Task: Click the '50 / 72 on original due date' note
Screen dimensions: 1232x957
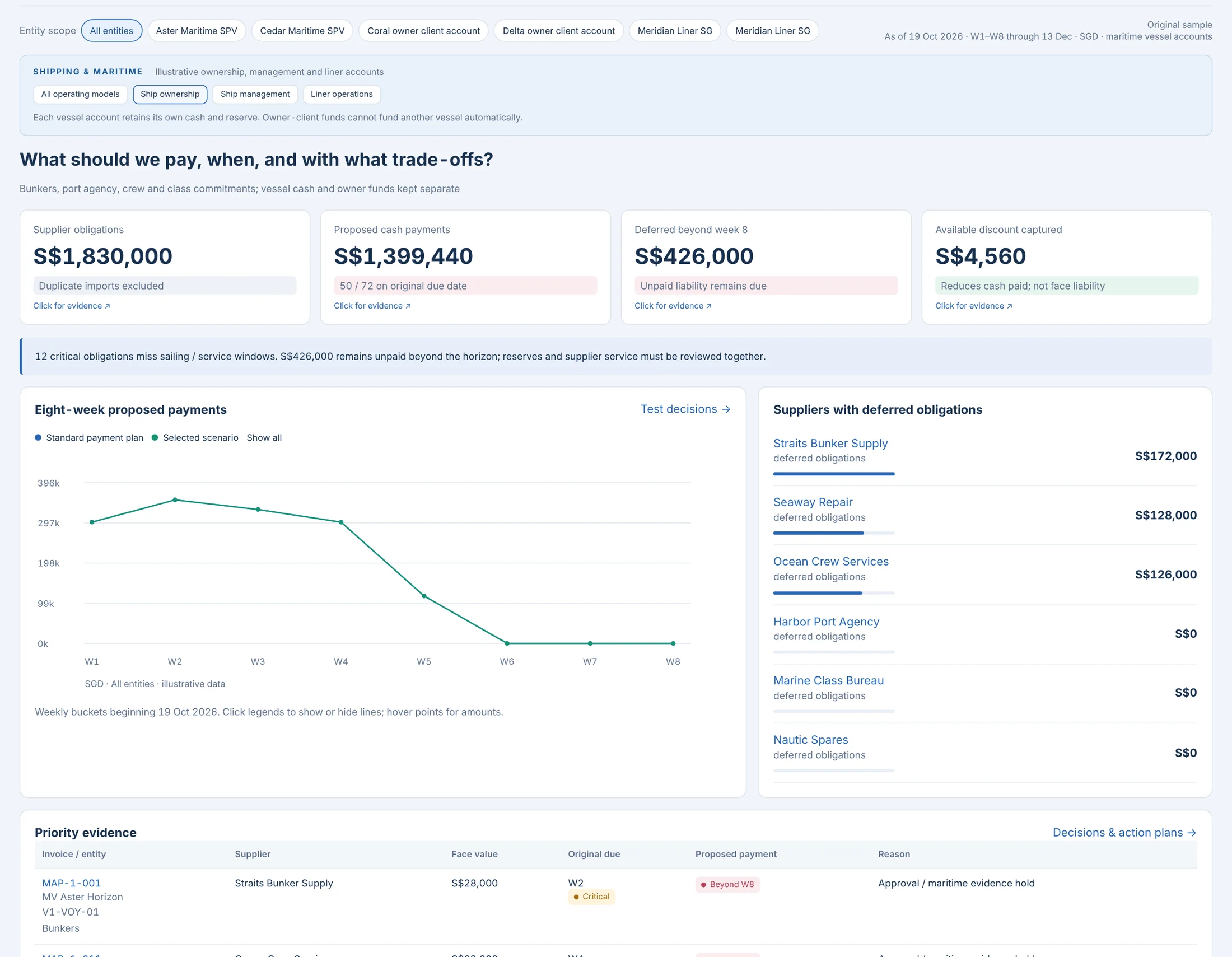Action: tap(465, 286)
